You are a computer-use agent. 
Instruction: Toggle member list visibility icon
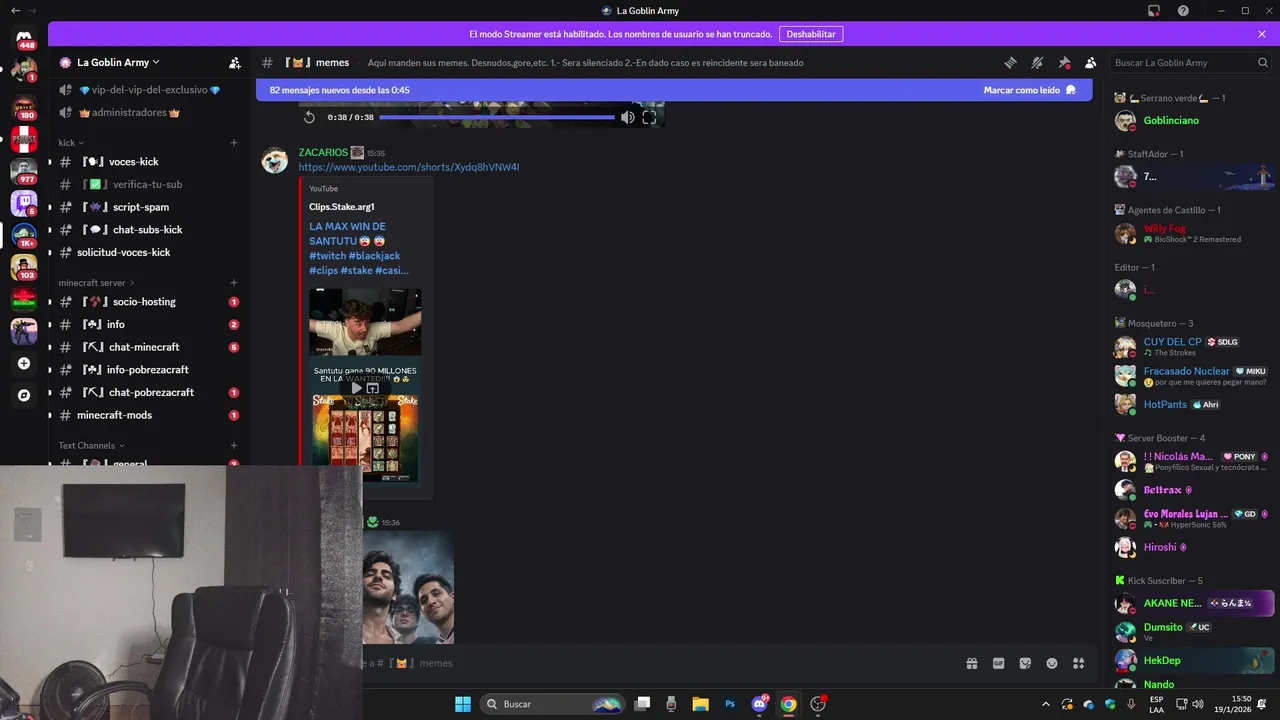pos(1091,62)
